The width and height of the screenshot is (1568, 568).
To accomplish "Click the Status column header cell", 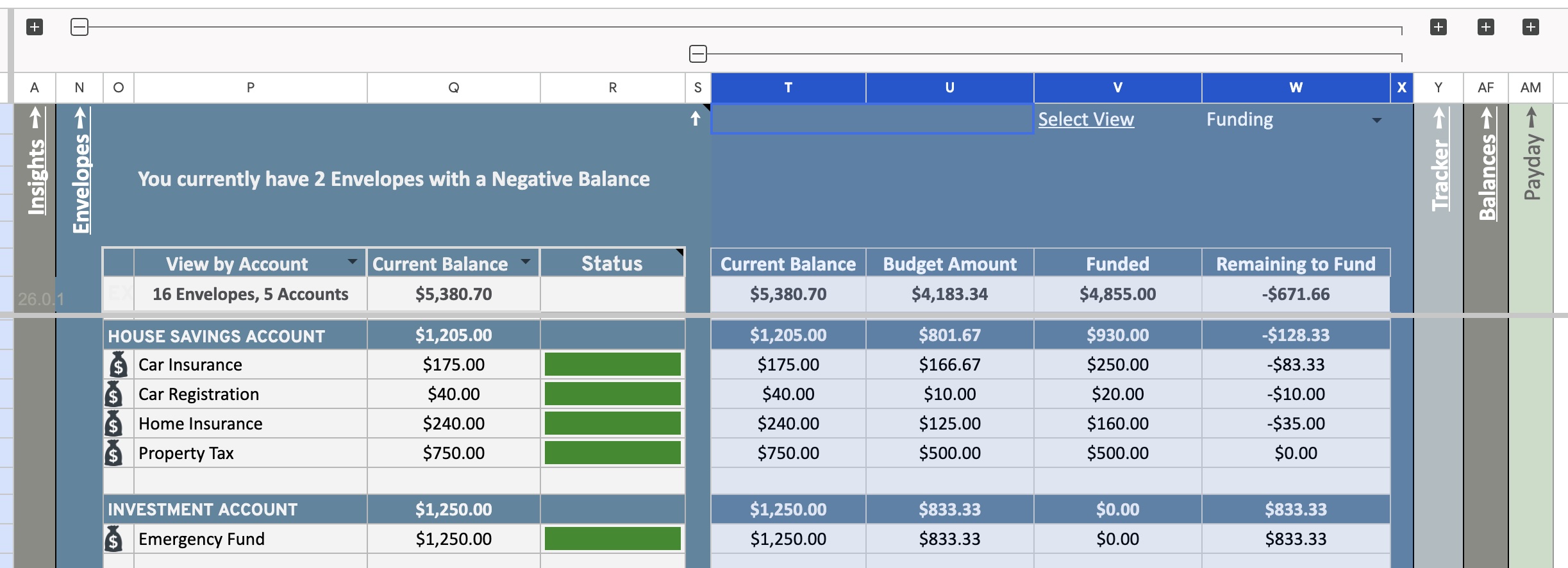I will point(613,263).
